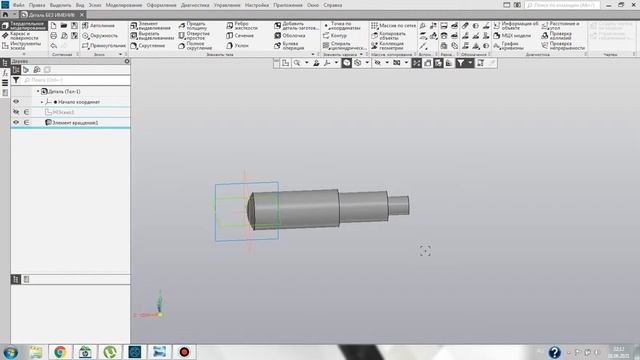
Task: Click Массив по сетке tool
Action: tap(393, 26)
